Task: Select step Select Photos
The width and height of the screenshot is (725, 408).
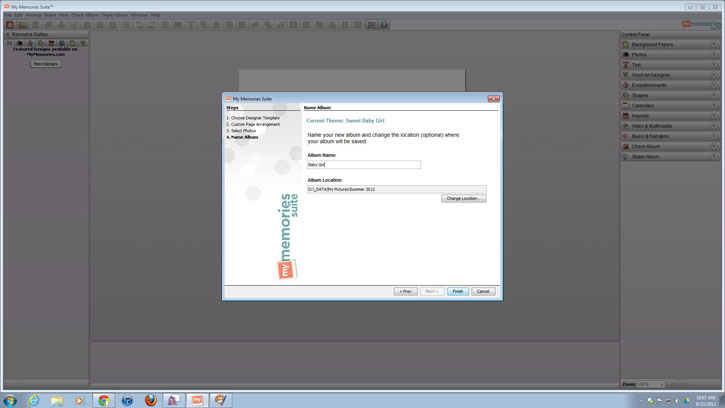Action: pos(241,131)
